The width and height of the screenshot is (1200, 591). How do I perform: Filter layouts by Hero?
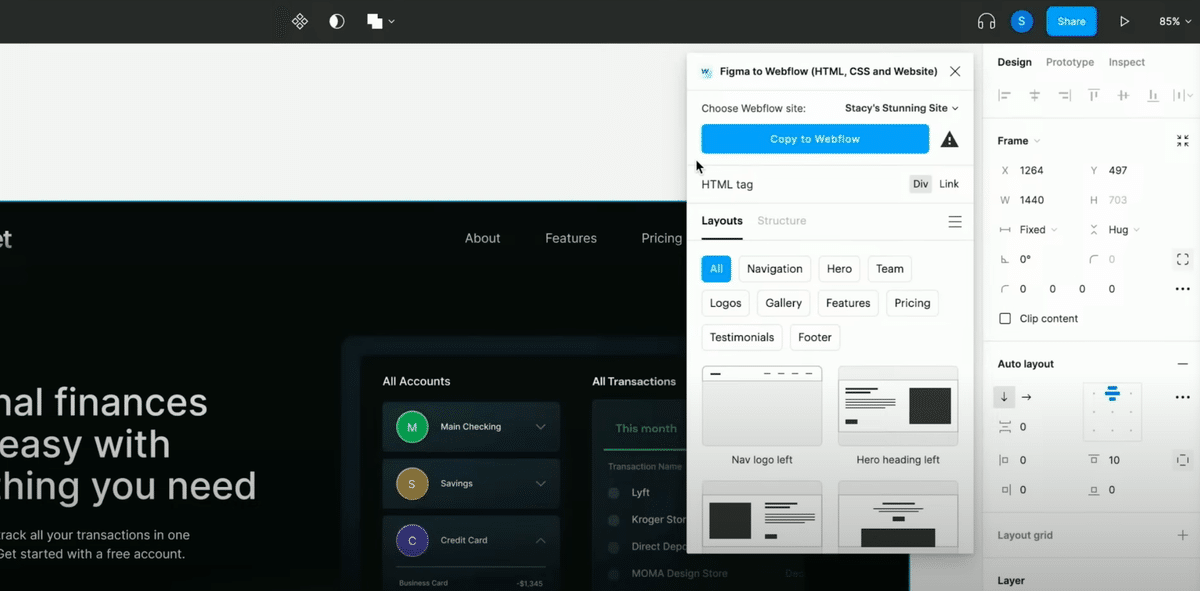[840, 269]
